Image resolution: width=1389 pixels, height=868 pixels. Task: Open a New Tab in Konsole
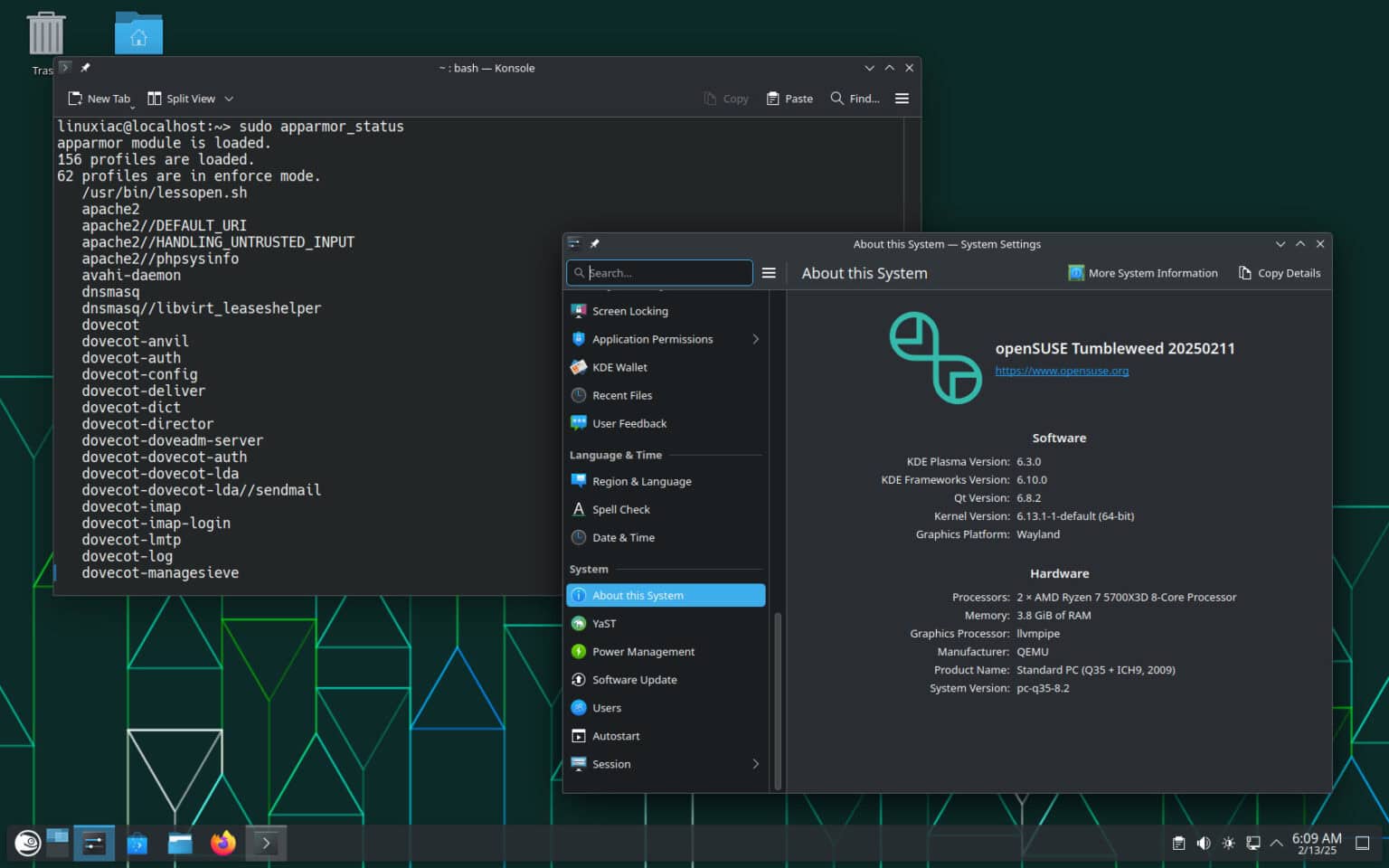pyautogui.click(x=99, y=98)
